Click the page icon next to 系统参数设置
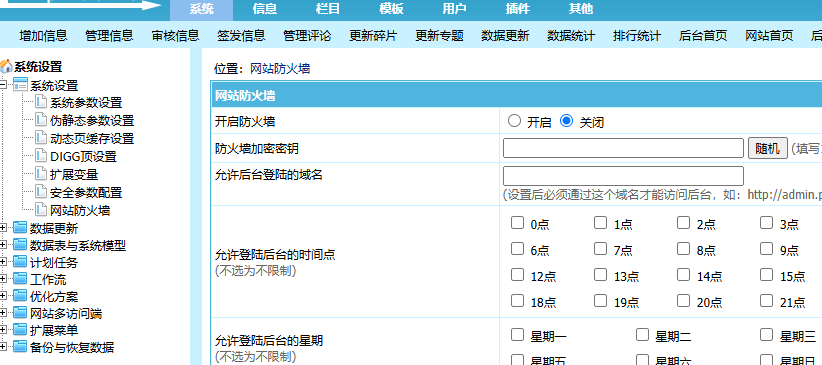Viewport: 822px width, 365px height. (41, 102)
